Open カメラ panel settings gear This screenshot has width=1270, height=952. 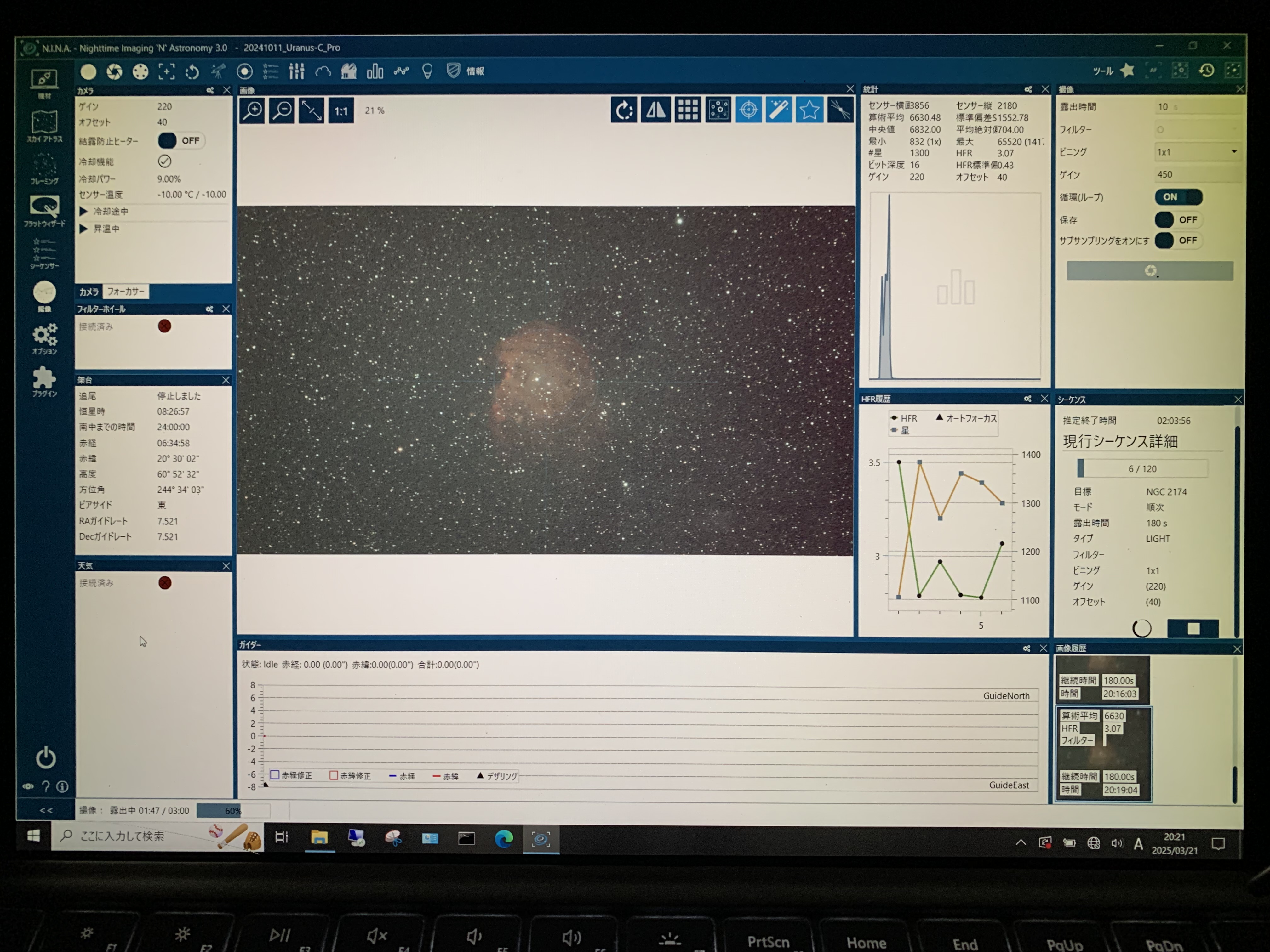coord(210,91)
